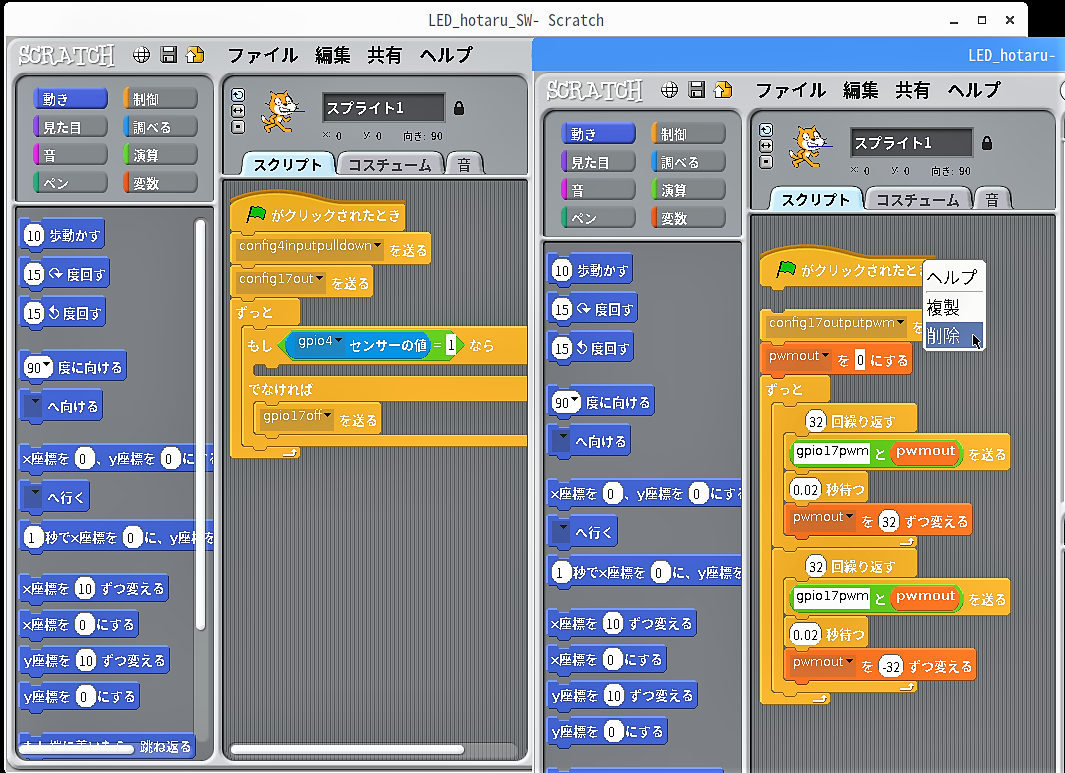The height and width of the screenshot is (773, 1065).
Task: Click the globe language icon in left Scratch window
Action: coord(141,55)
